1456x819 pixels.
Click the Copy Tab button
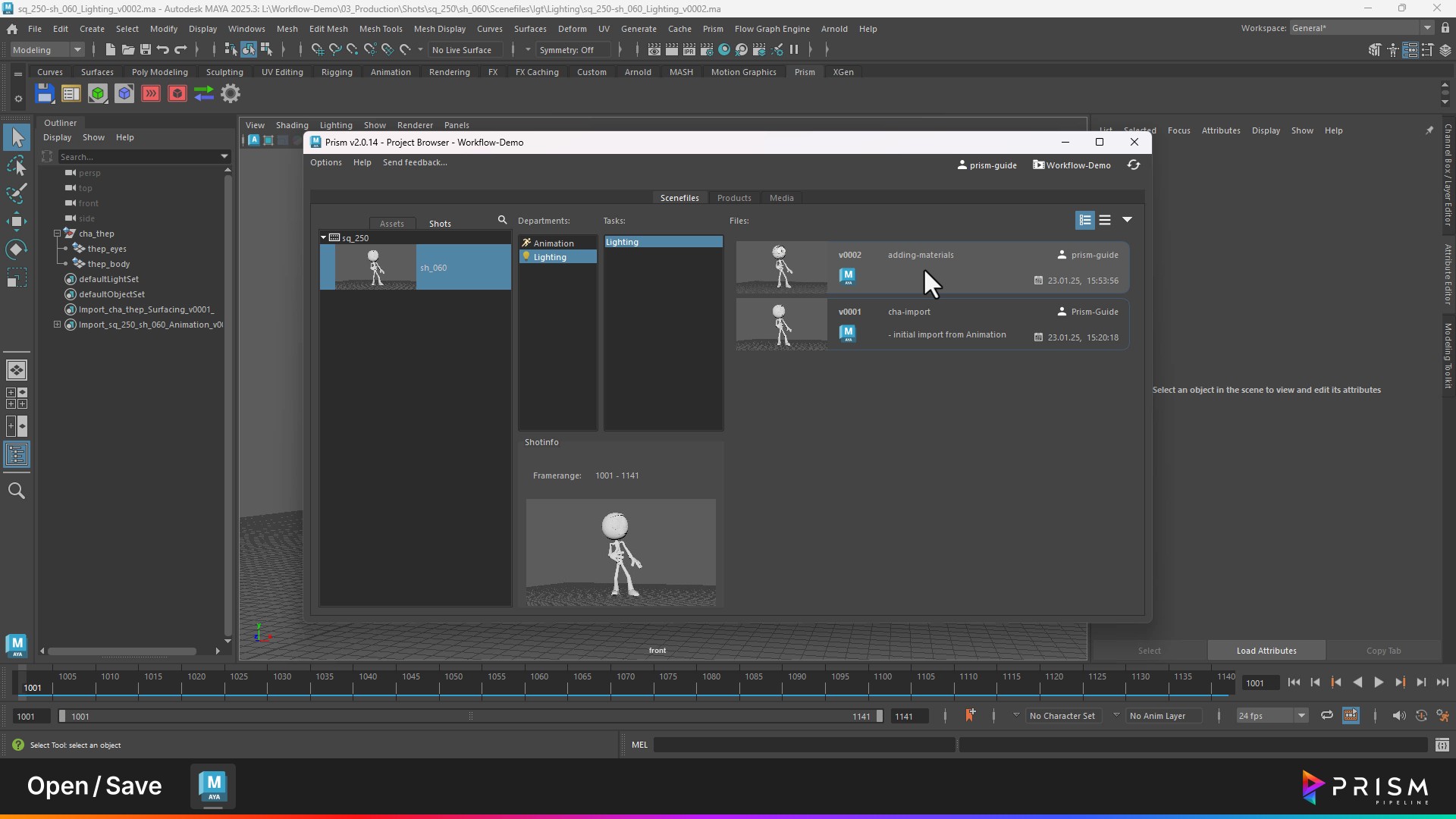tap(1383, 651)
